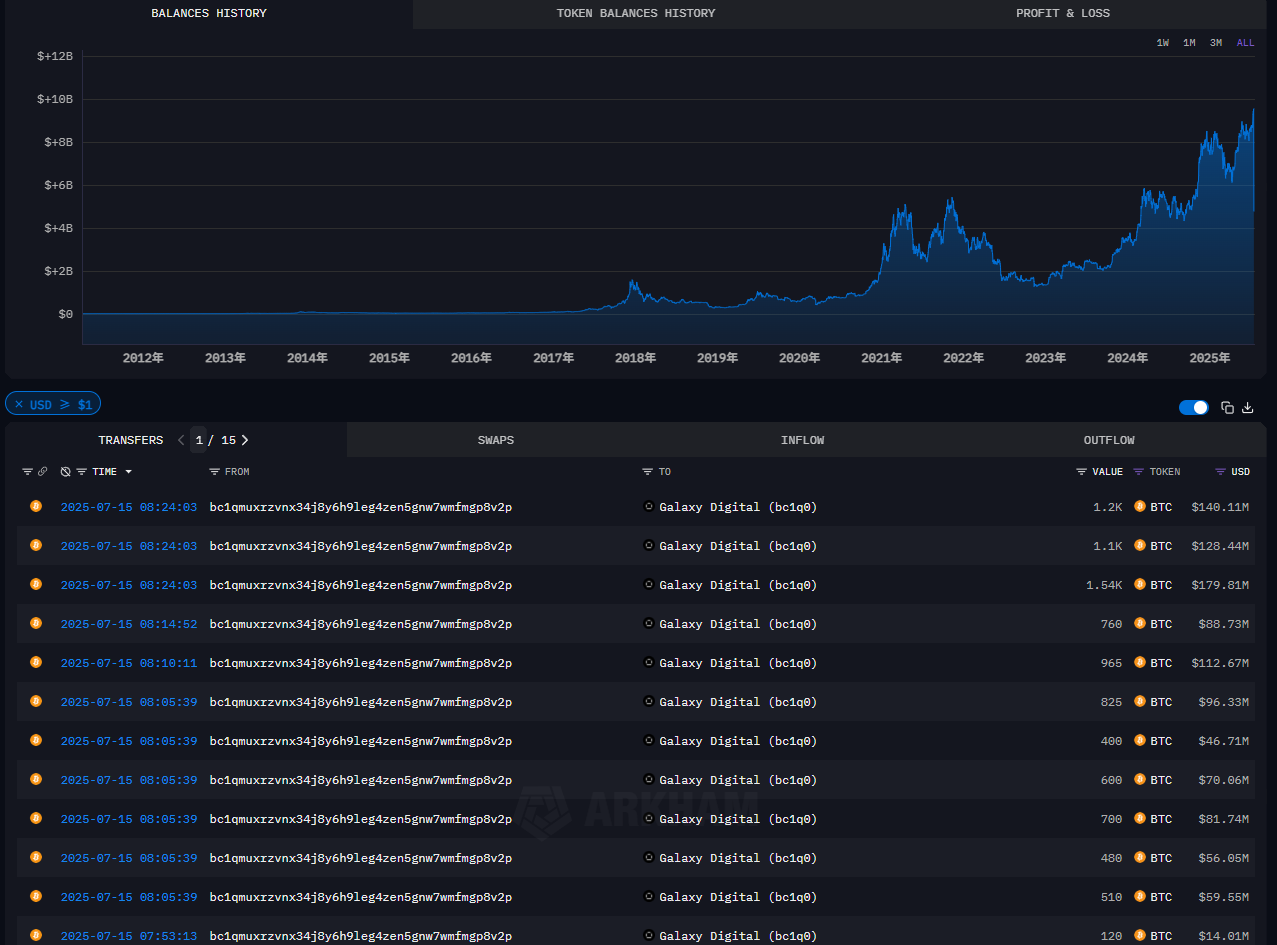Click the download transfers icon
This screenshot has width=1277, height=945.
click(x=1247, y=408)
